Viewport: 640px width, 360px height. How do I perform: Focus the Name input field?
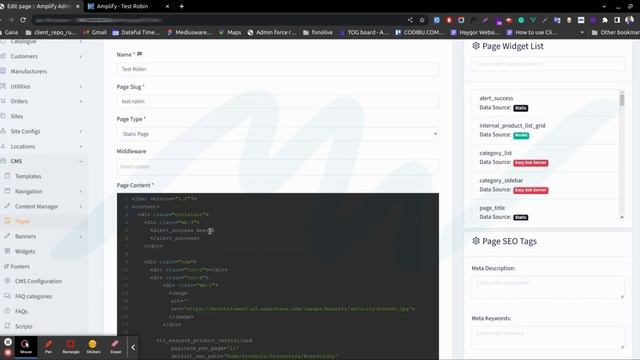[278, 69]
